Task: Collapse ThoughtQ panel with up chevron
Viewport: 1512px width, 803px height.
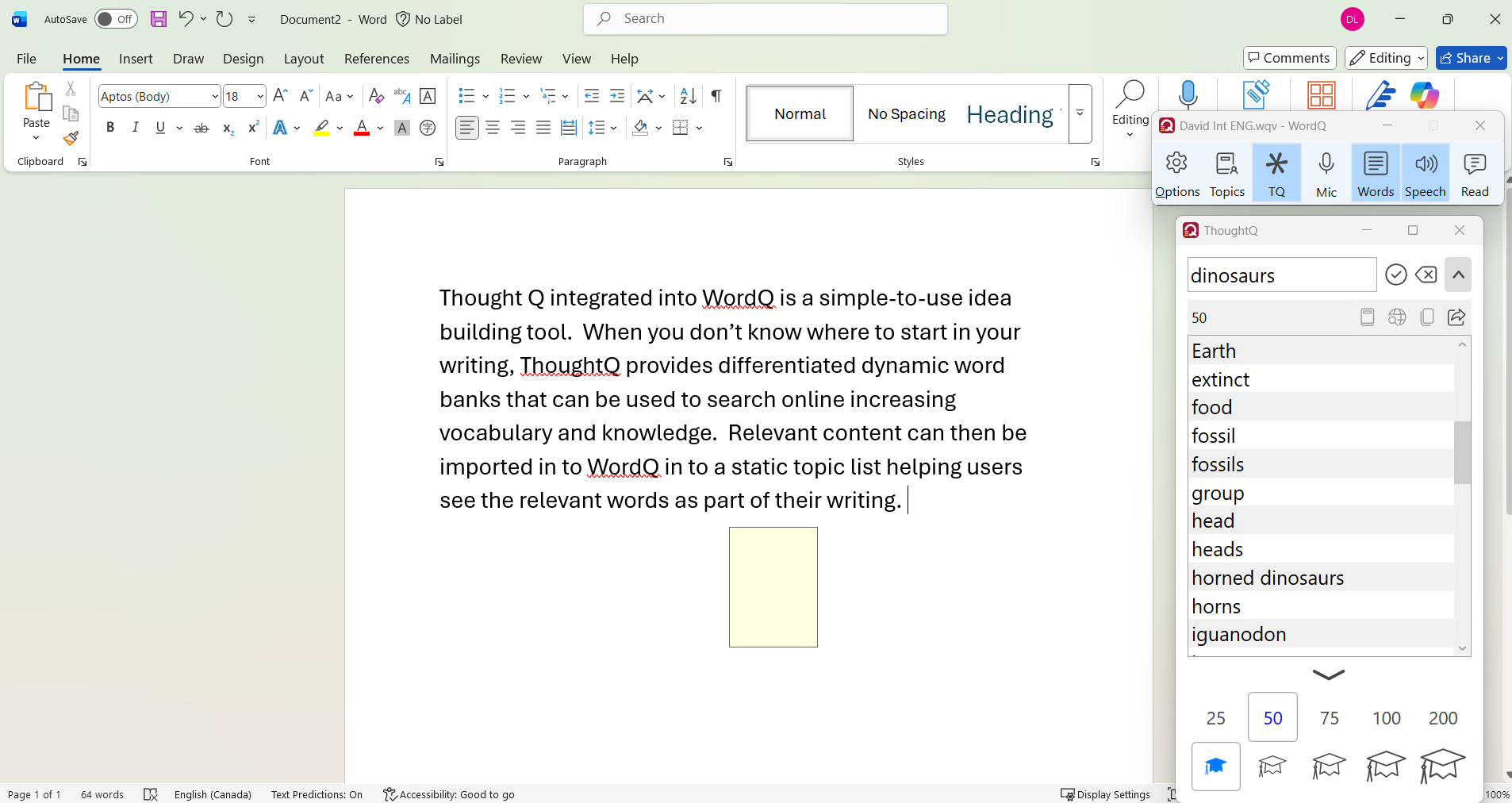Action: (x=1458, y=275)
